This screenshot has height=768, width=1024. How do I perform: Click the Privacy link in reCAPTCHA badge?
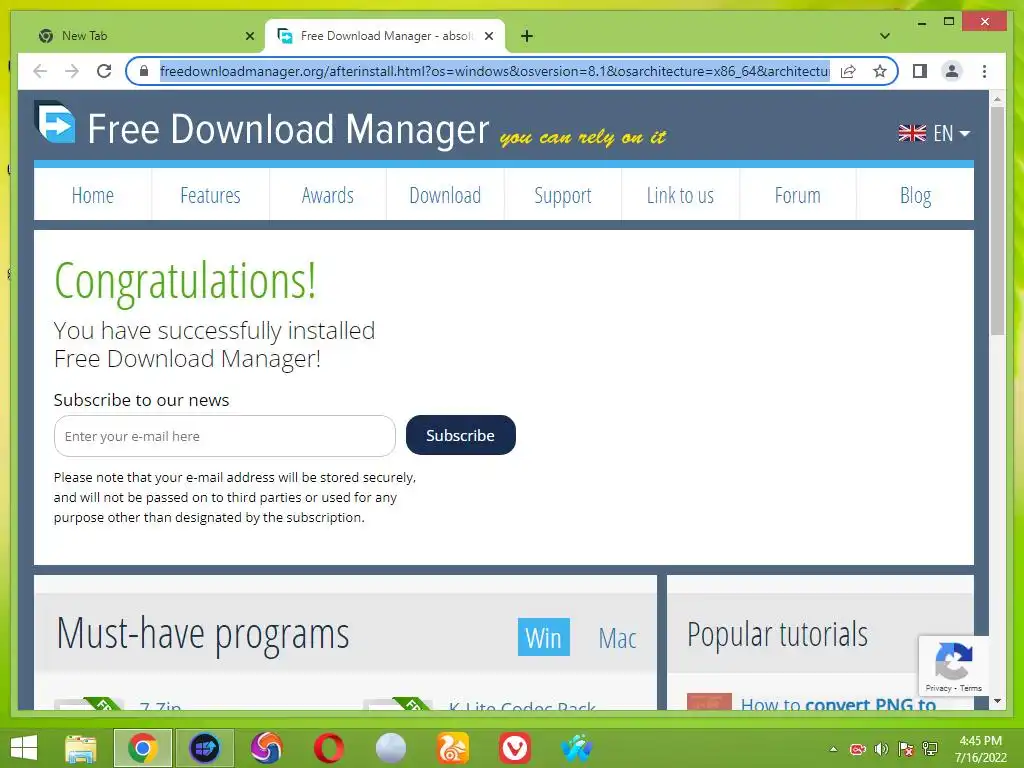pyautogui.click(x=938, y=688)
